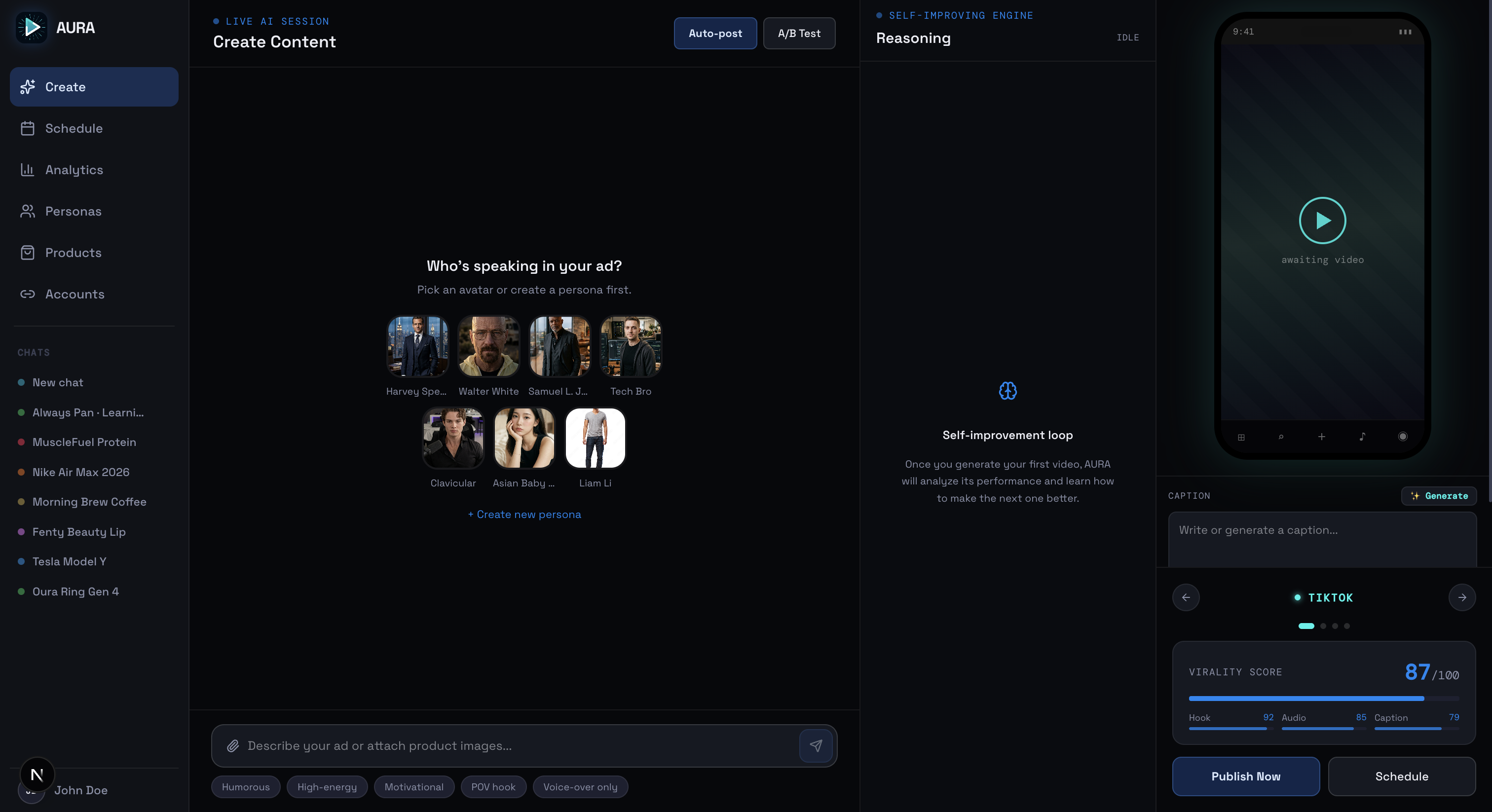
Task: Select the Humorous tone chip
Action: (x=246, y=787)
